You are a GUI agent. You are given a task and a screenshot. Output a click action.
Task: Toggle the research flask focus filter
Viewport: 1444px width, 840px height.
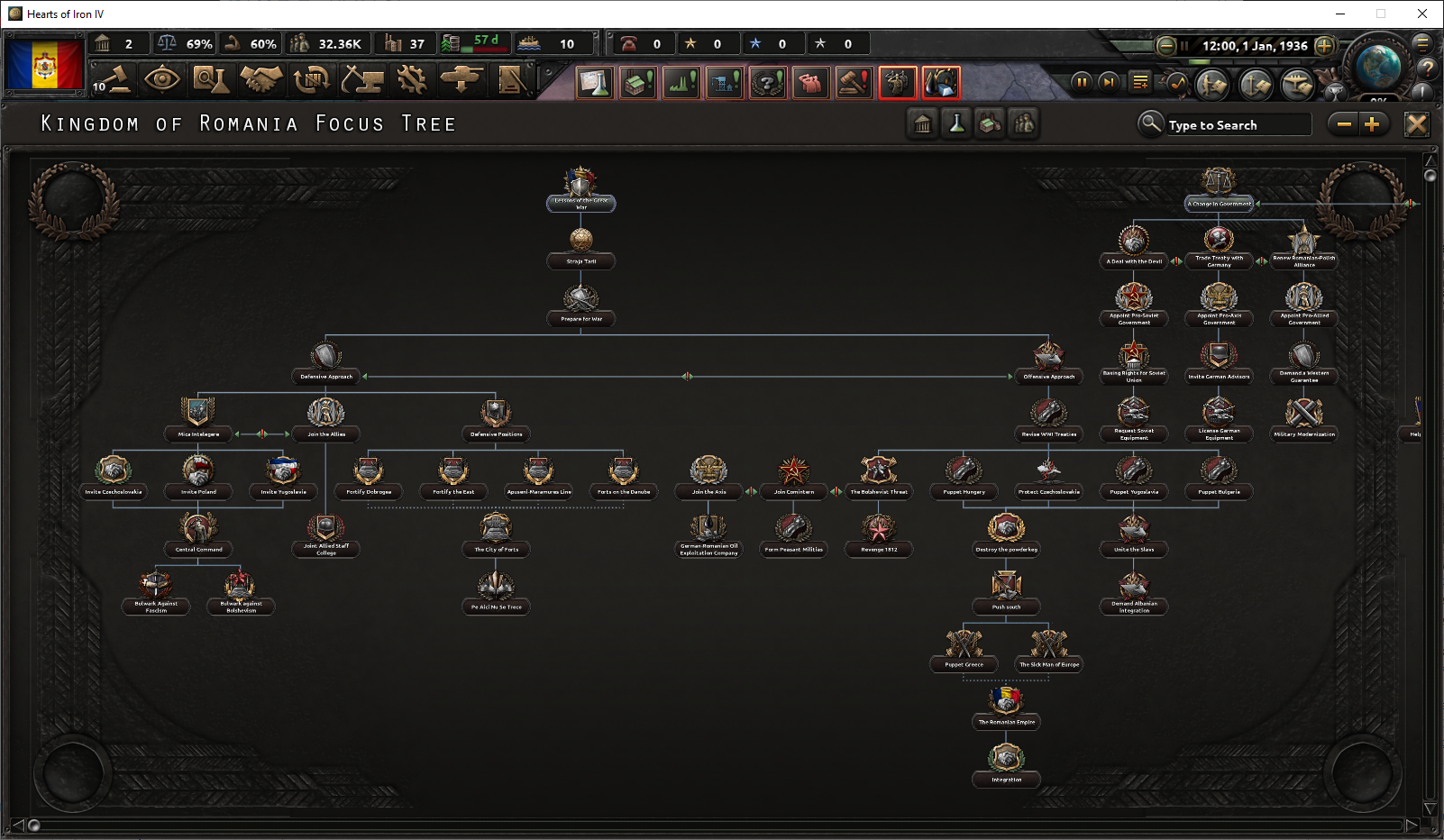click(x=956, y=124)
